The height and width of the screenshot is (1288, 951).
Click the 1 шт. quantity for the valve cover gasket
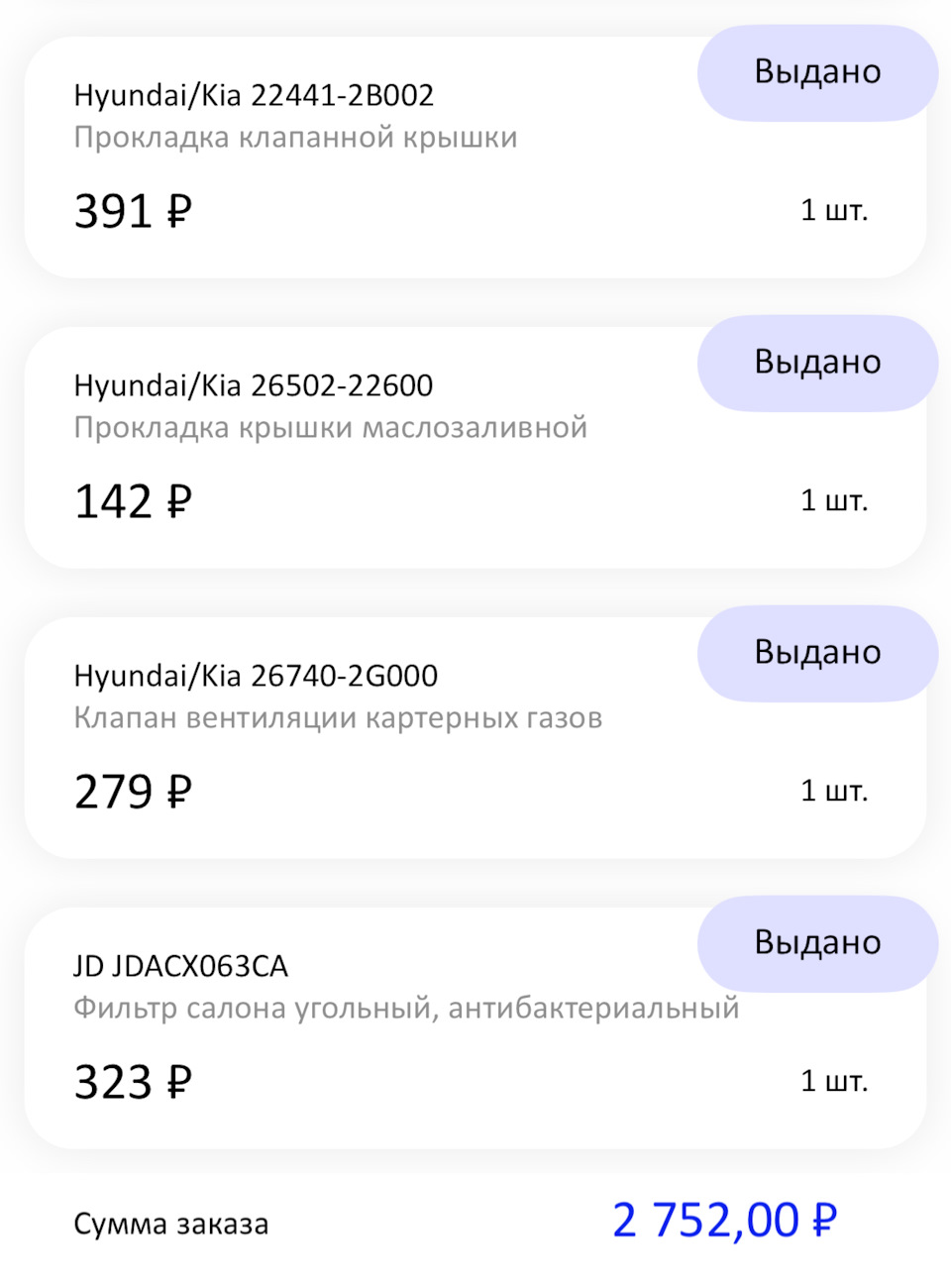coord(833,210)
